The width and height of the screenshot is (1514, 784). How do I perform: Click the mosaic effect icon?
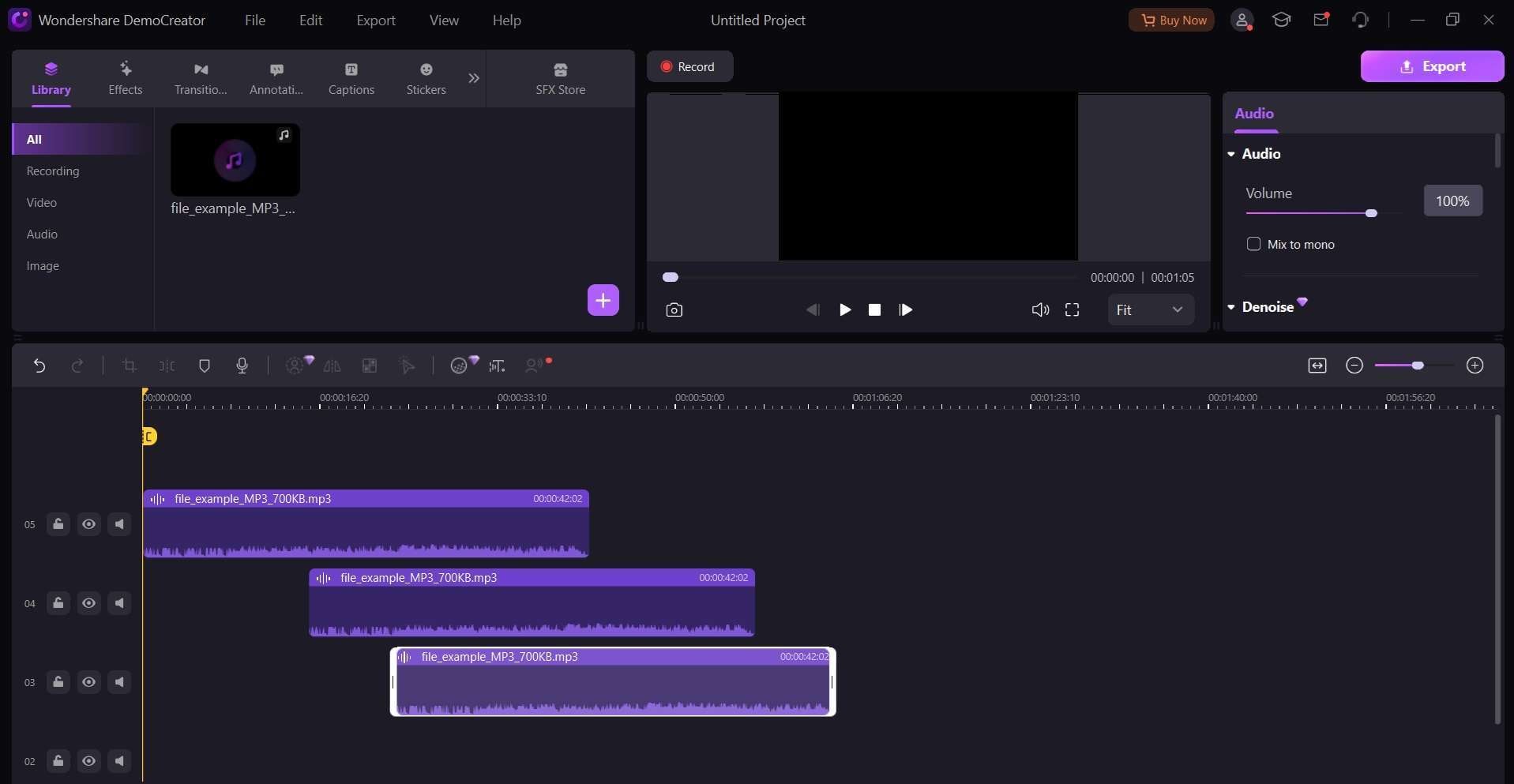tap(370, 366)
